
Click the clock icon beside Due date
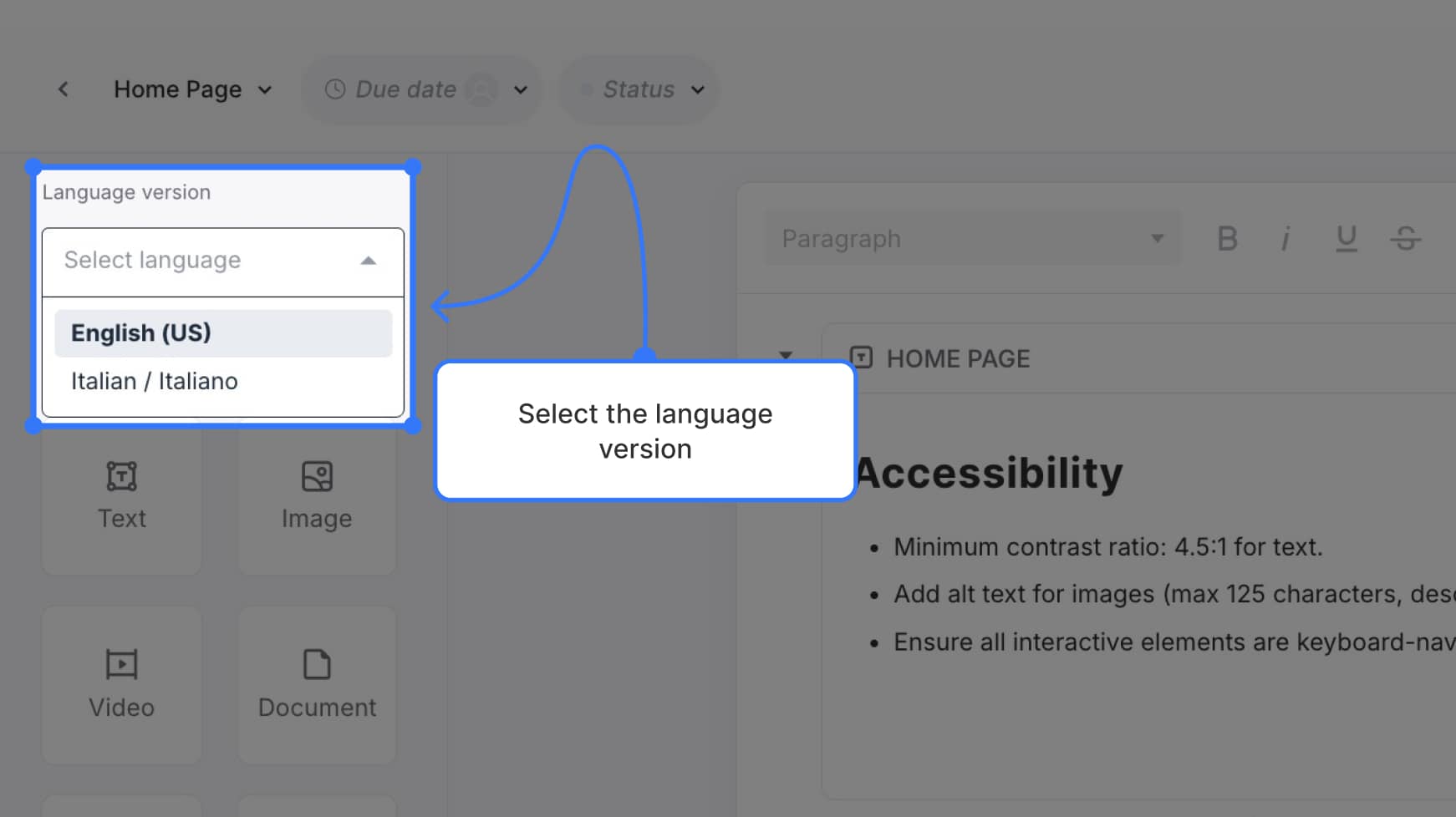pyautogui.click(x=335, y=89)
